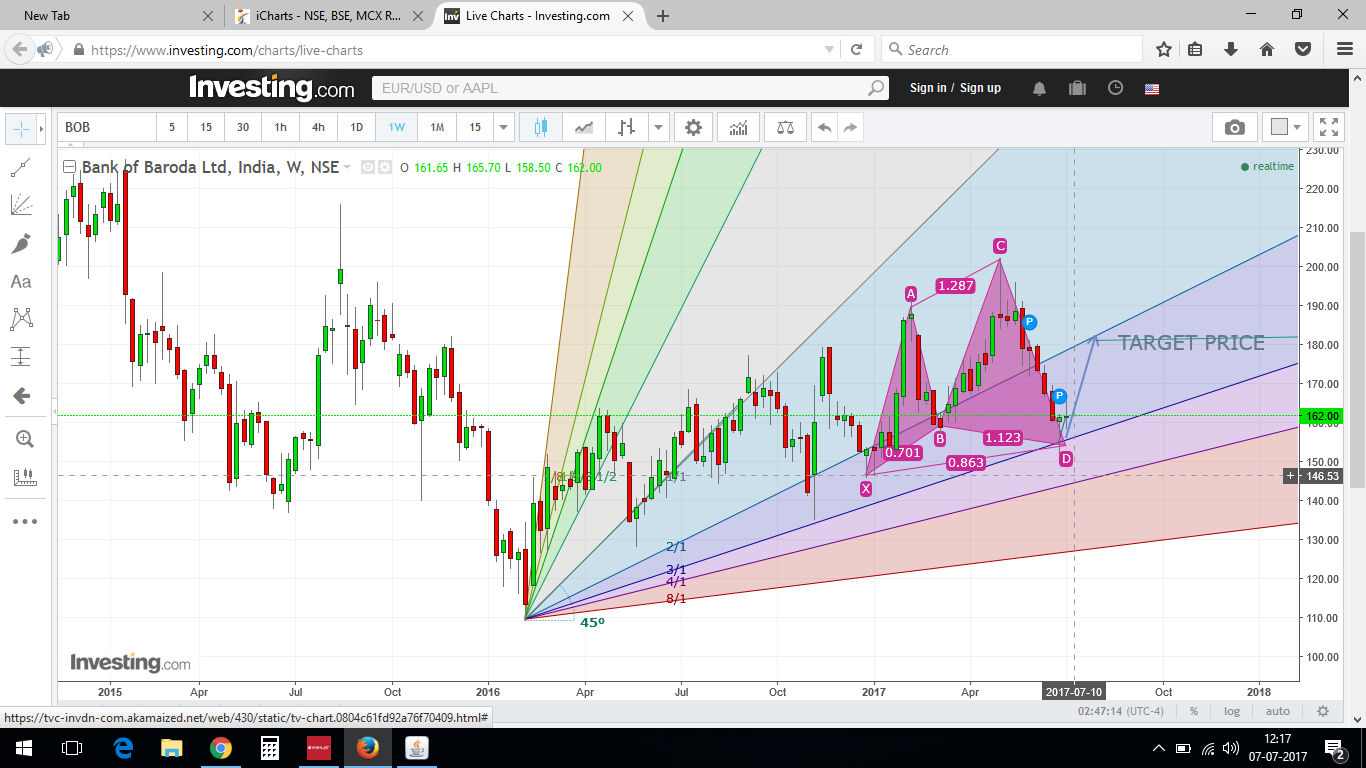Redo the chart action

[x=850, y=128]
